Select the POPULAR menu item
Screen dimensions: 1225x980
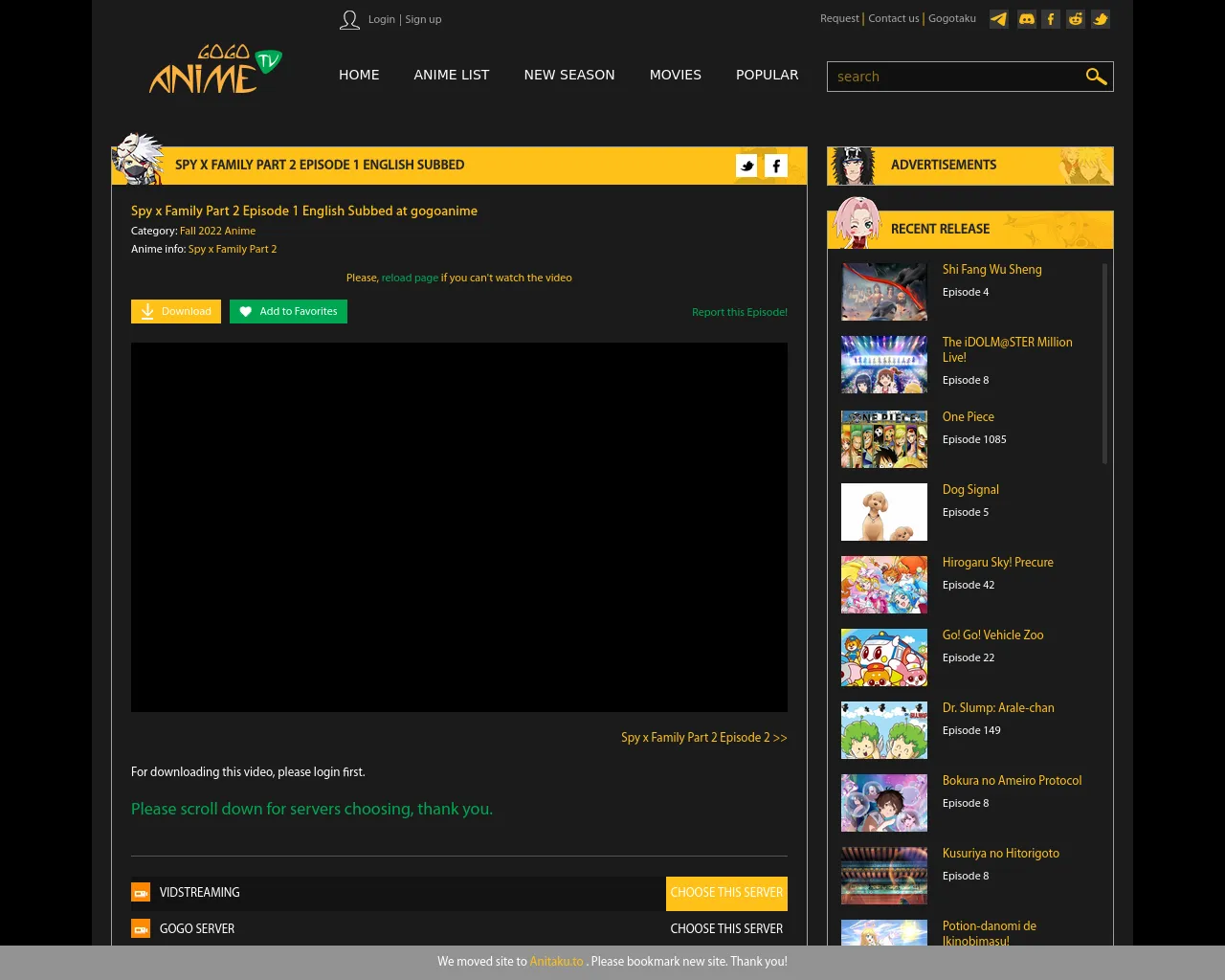[768, 75]
